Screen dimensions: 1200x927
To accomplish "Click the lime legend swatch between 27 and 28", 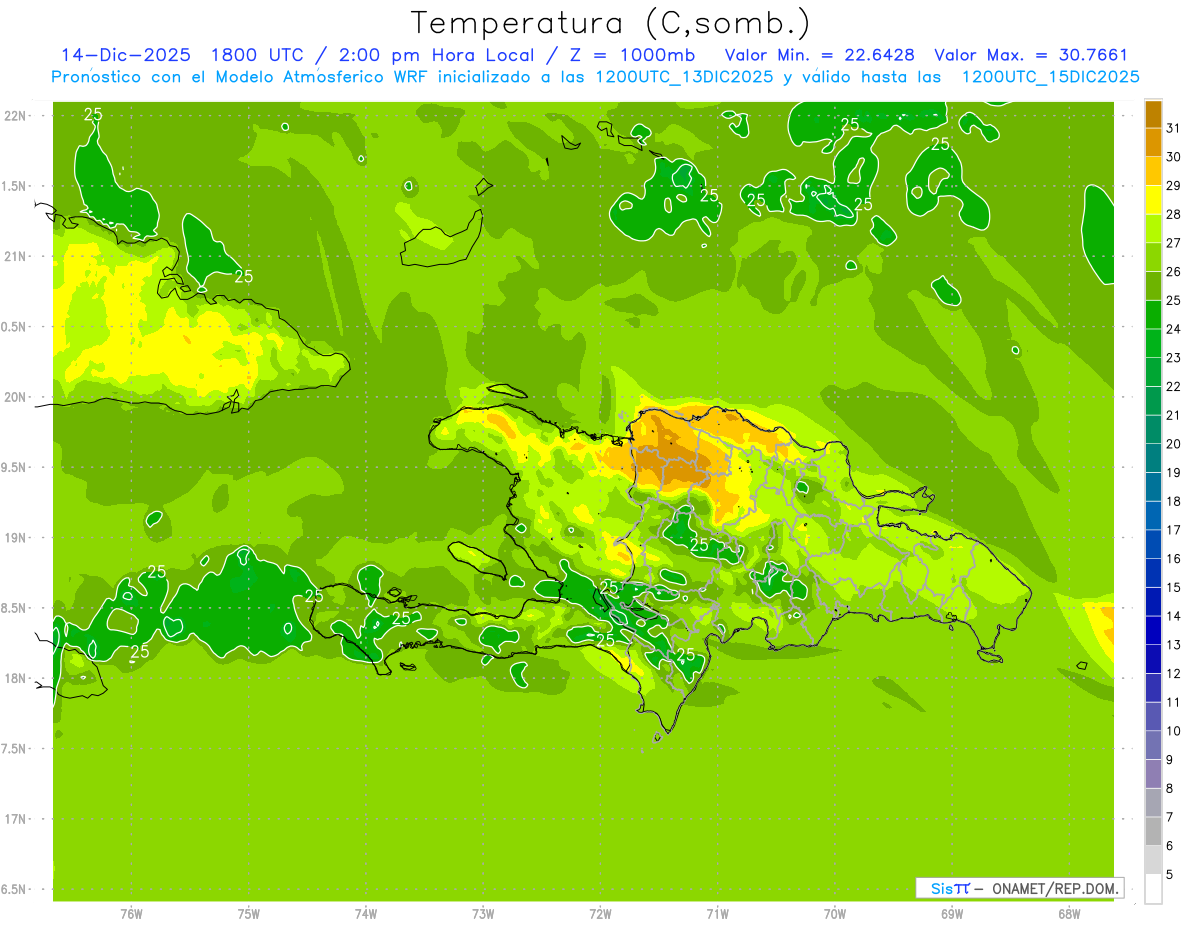I will 1153,228.
